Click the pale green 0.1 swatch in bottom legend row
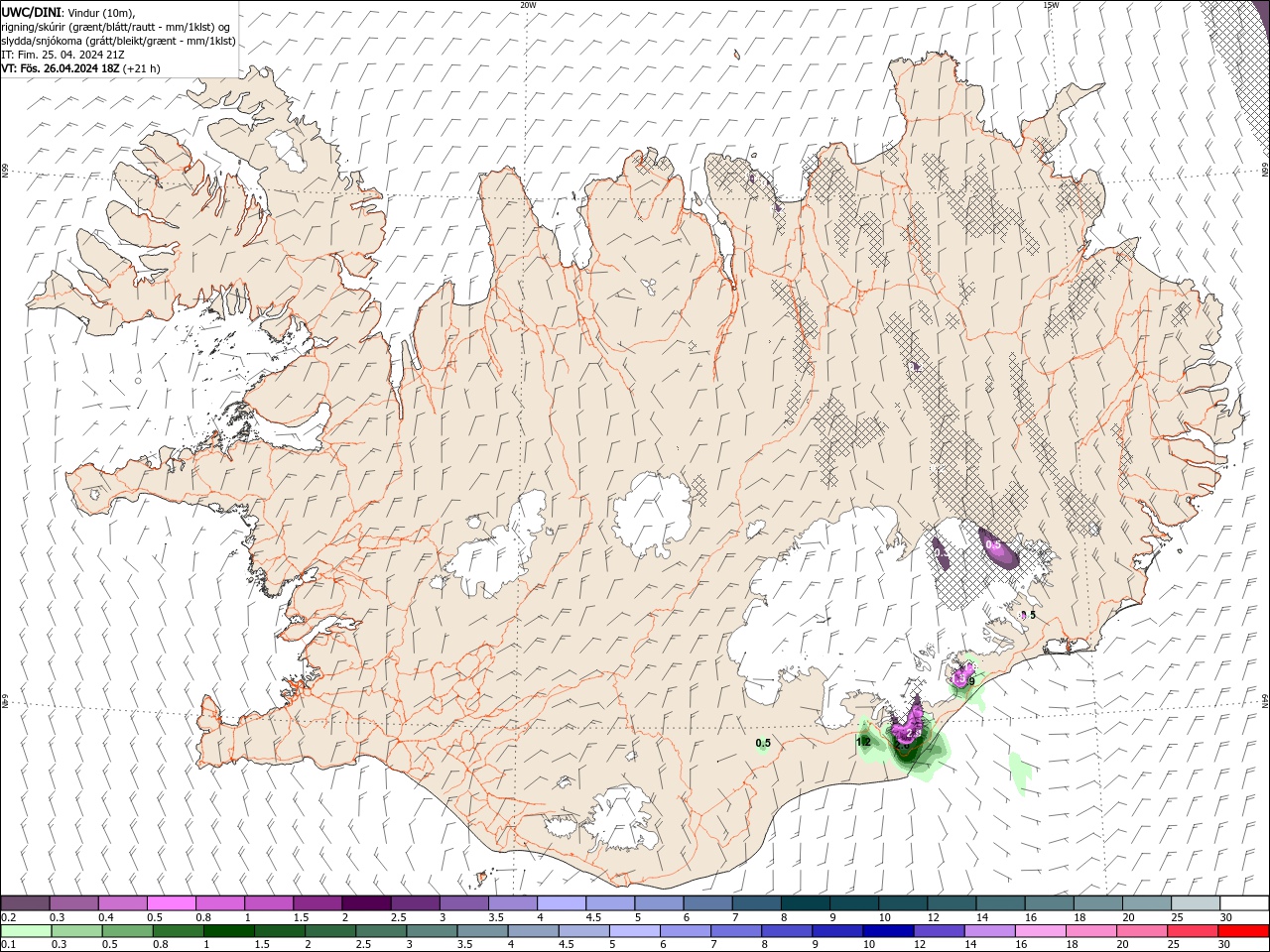 coord(26,931)
